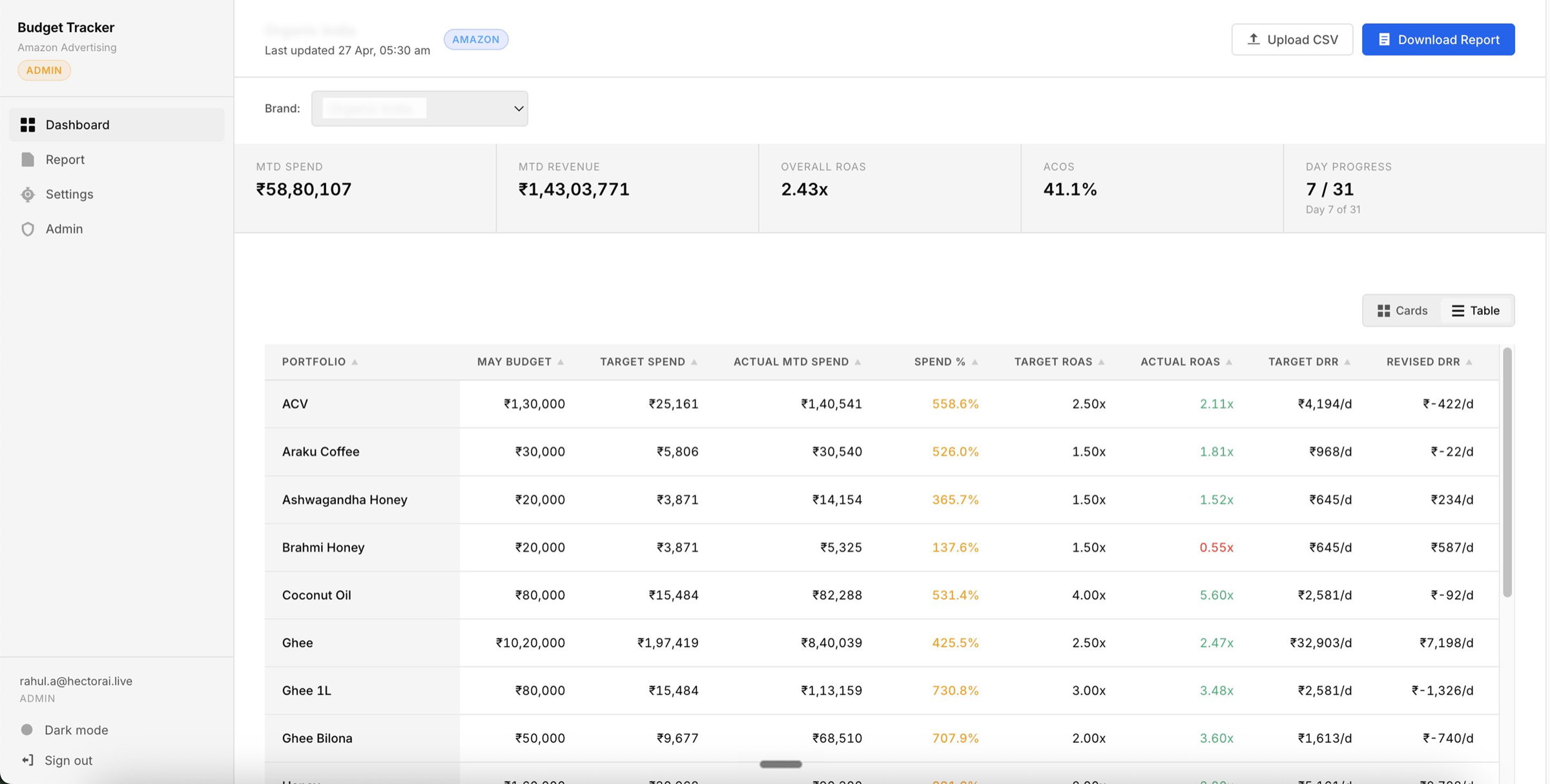
Task: Click the ADMIN badge under Budget Tracker
Action: click(44, 70)
